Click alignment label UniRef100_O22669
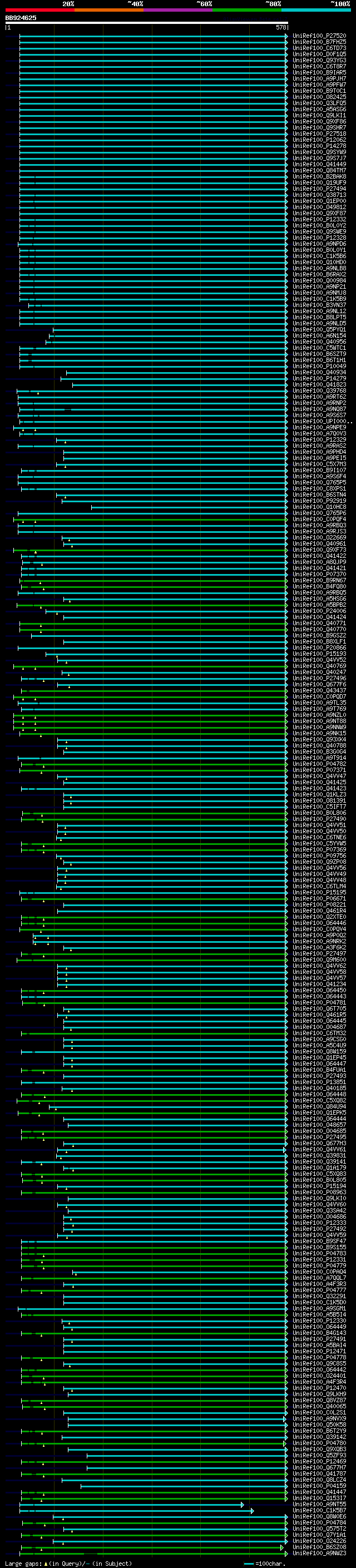356x1568 pixels. coord(319,538)
